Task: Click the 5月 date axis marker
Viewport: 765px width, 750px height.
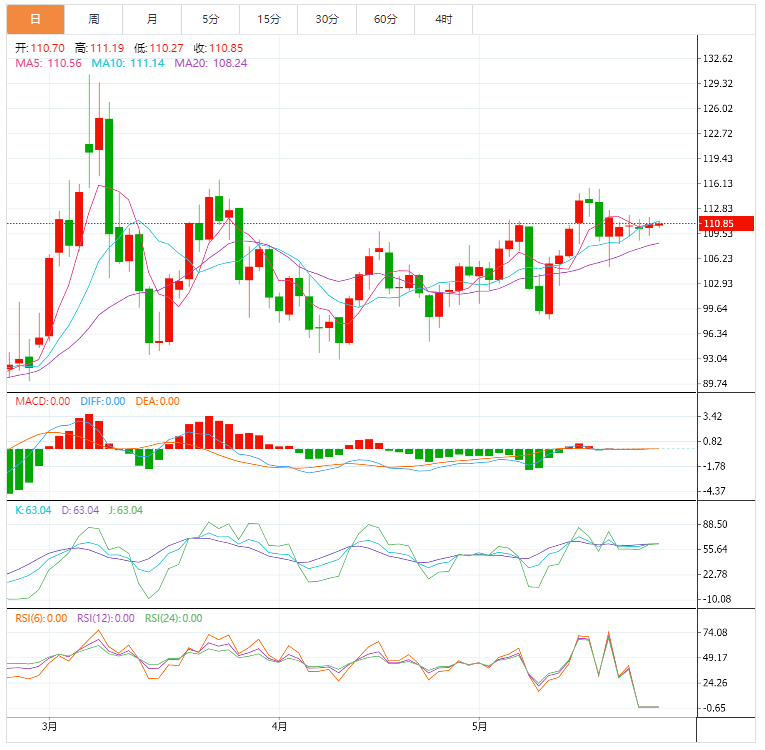Action: pyautogui.click(x=479, y=727)
